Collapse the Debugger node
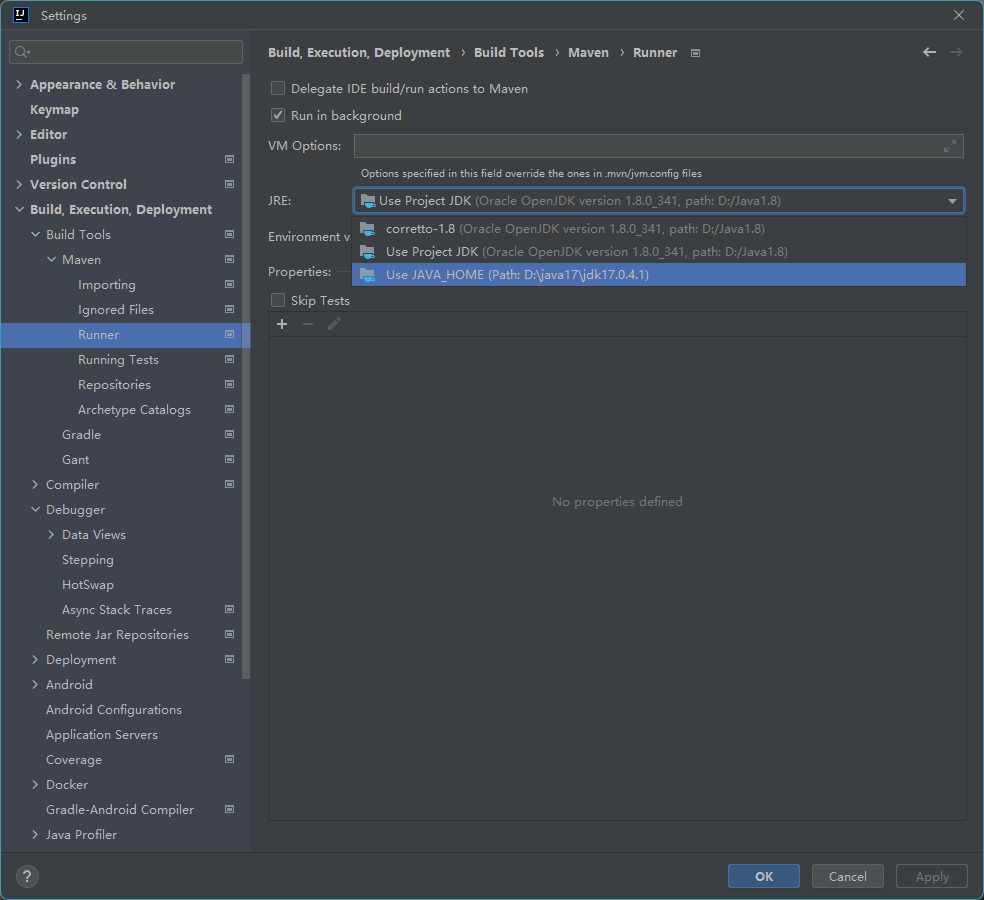This screenshot has width=984, height=900. pos(35,510)
